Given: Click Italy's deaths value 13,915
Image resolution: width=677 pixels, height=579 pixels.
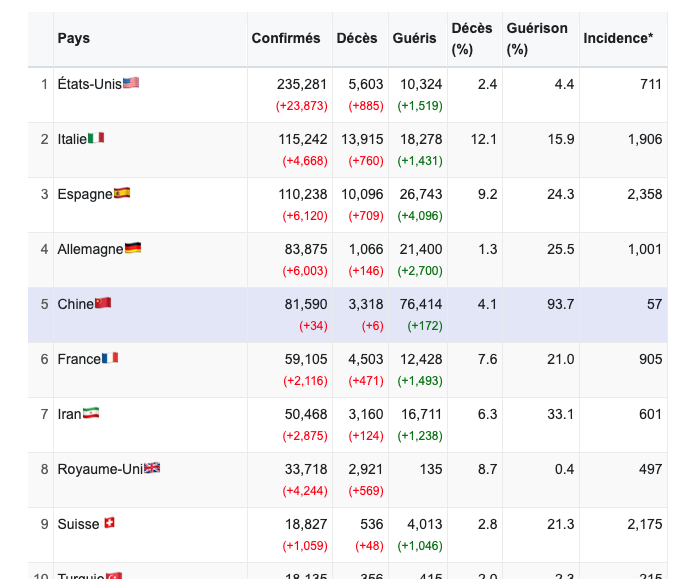Looking at the screenshot, I should [x=362, y=139].
